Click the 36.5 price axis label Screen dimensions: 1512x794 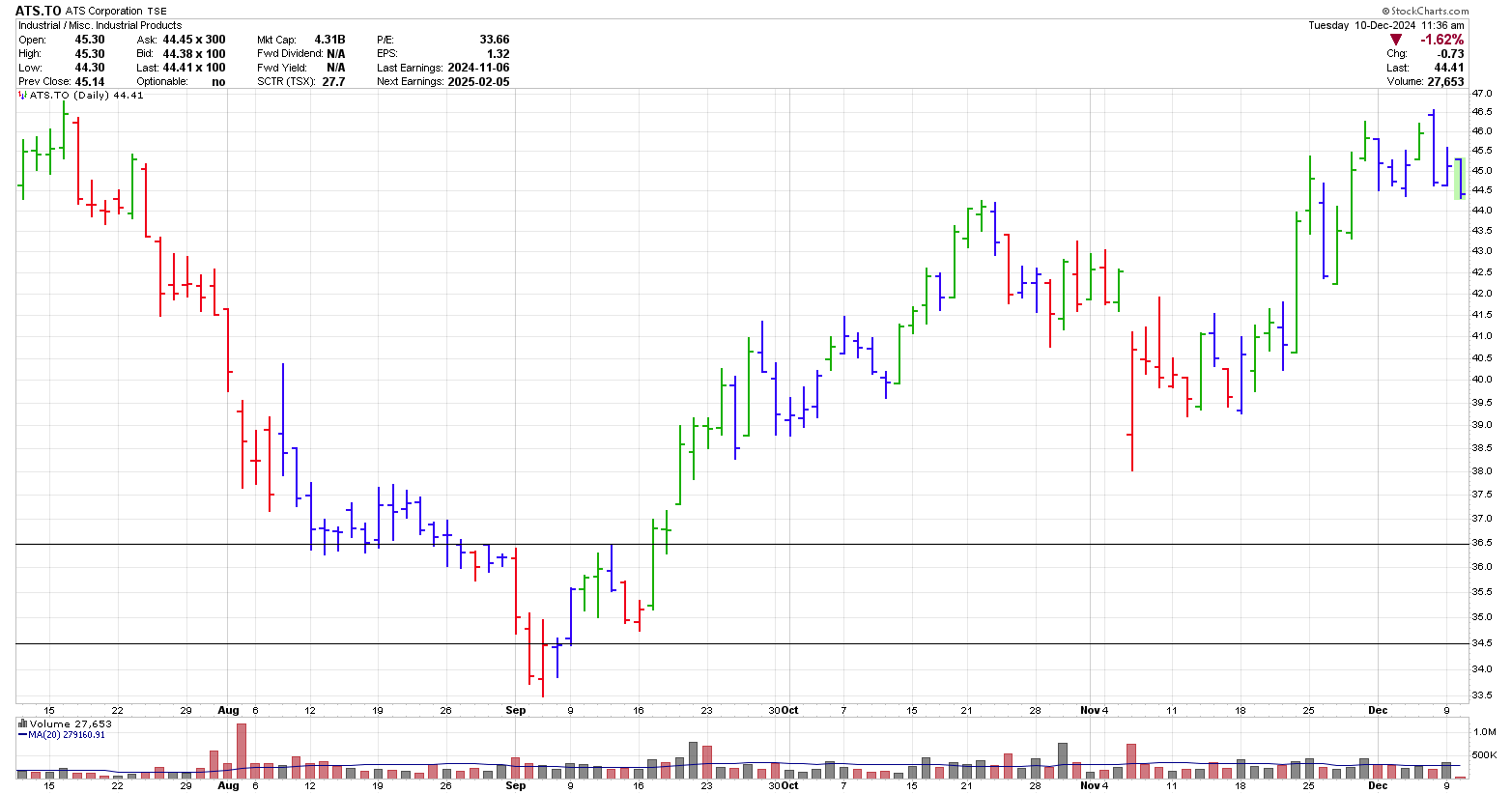1481,544
